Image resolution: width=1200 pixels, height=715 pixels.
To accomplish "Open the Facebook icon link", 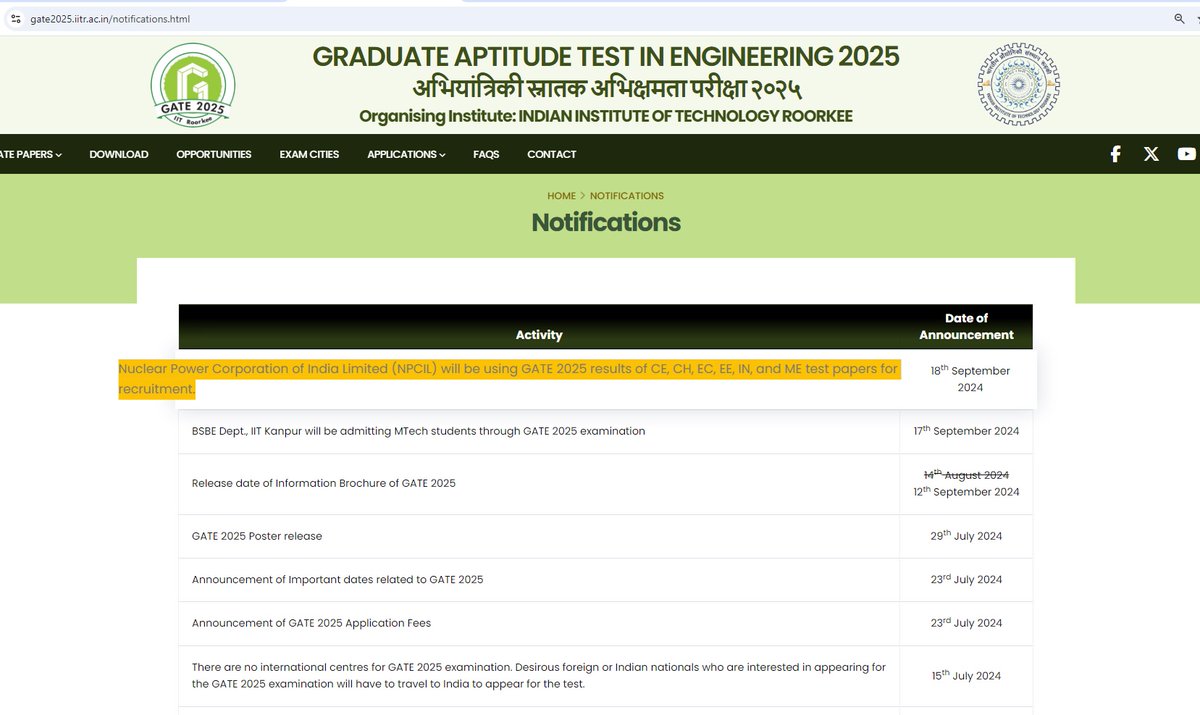I will coord(1115,154).
